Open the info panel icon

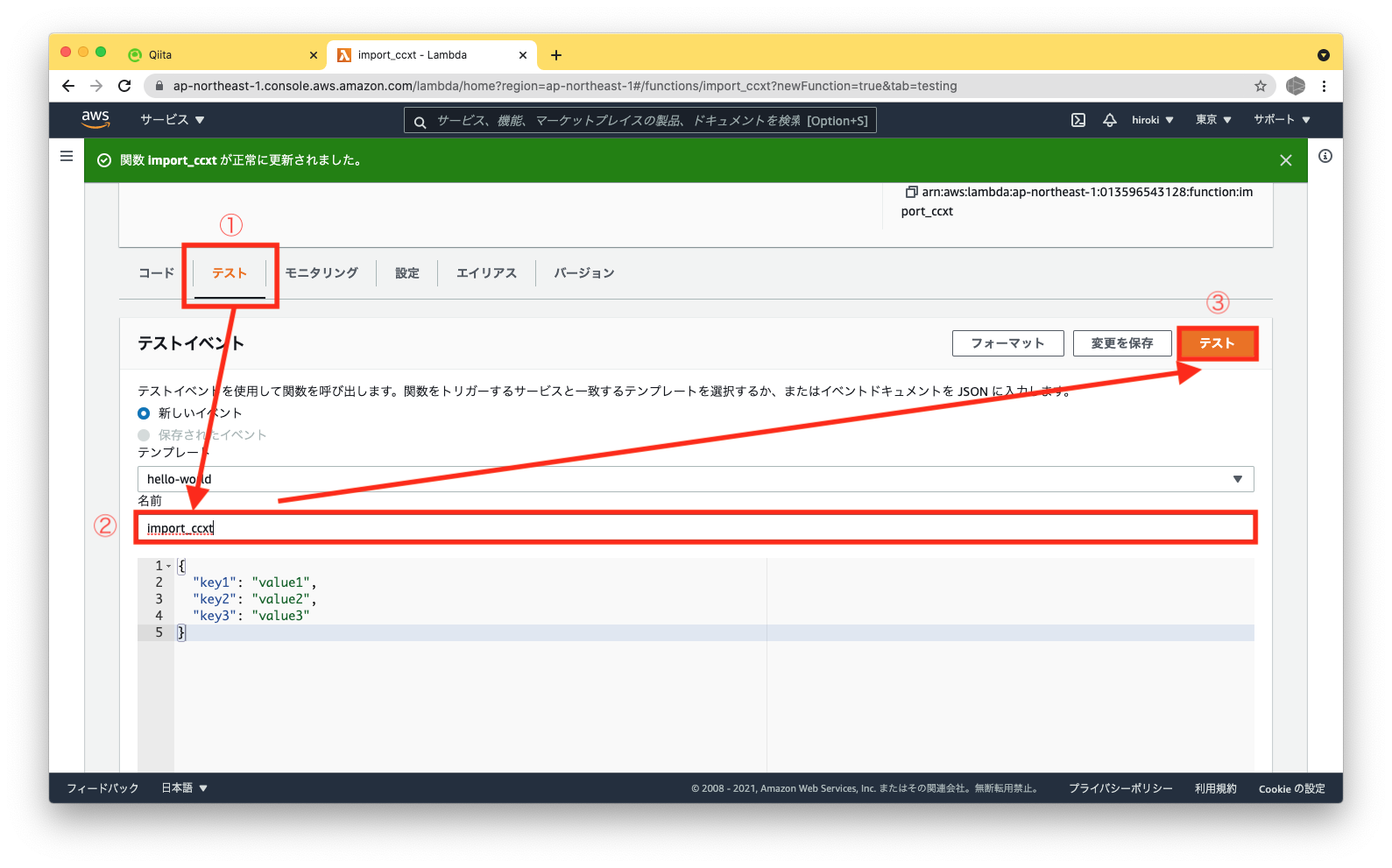(1325, 156)
